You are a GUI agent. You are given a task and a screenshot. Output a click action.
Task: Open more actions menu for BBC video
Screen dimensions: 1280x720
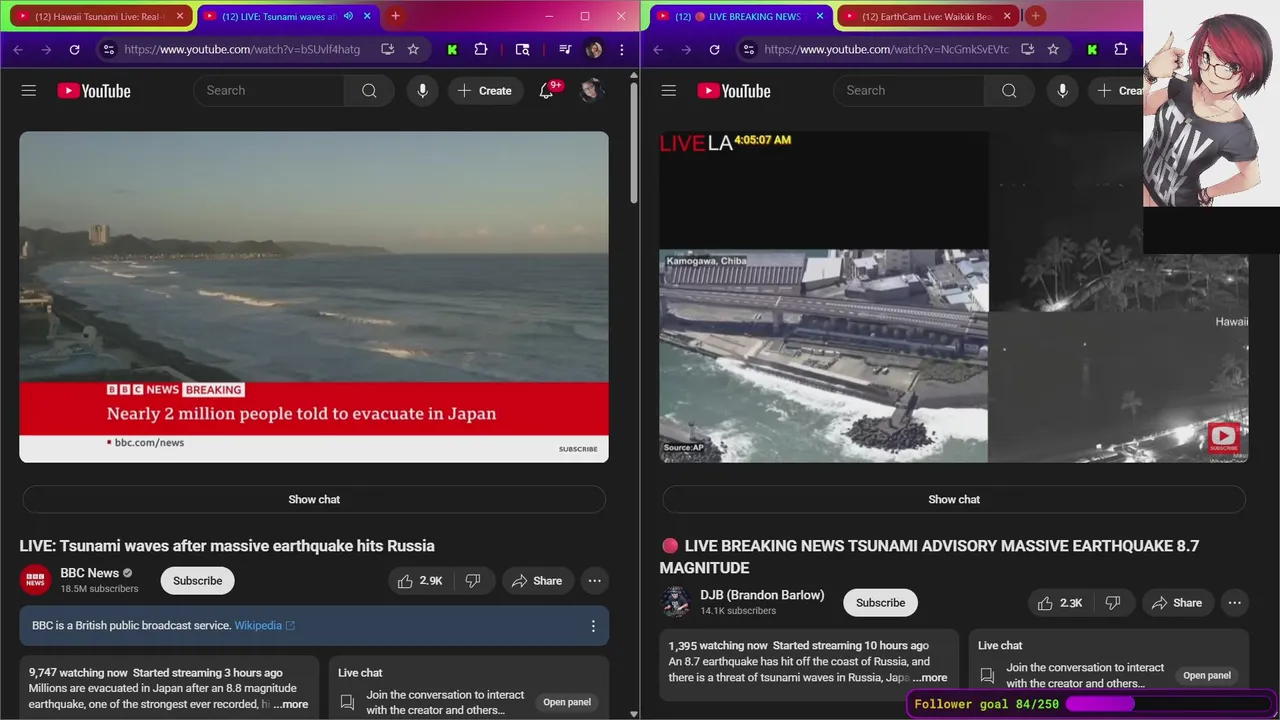pos(594,581)
